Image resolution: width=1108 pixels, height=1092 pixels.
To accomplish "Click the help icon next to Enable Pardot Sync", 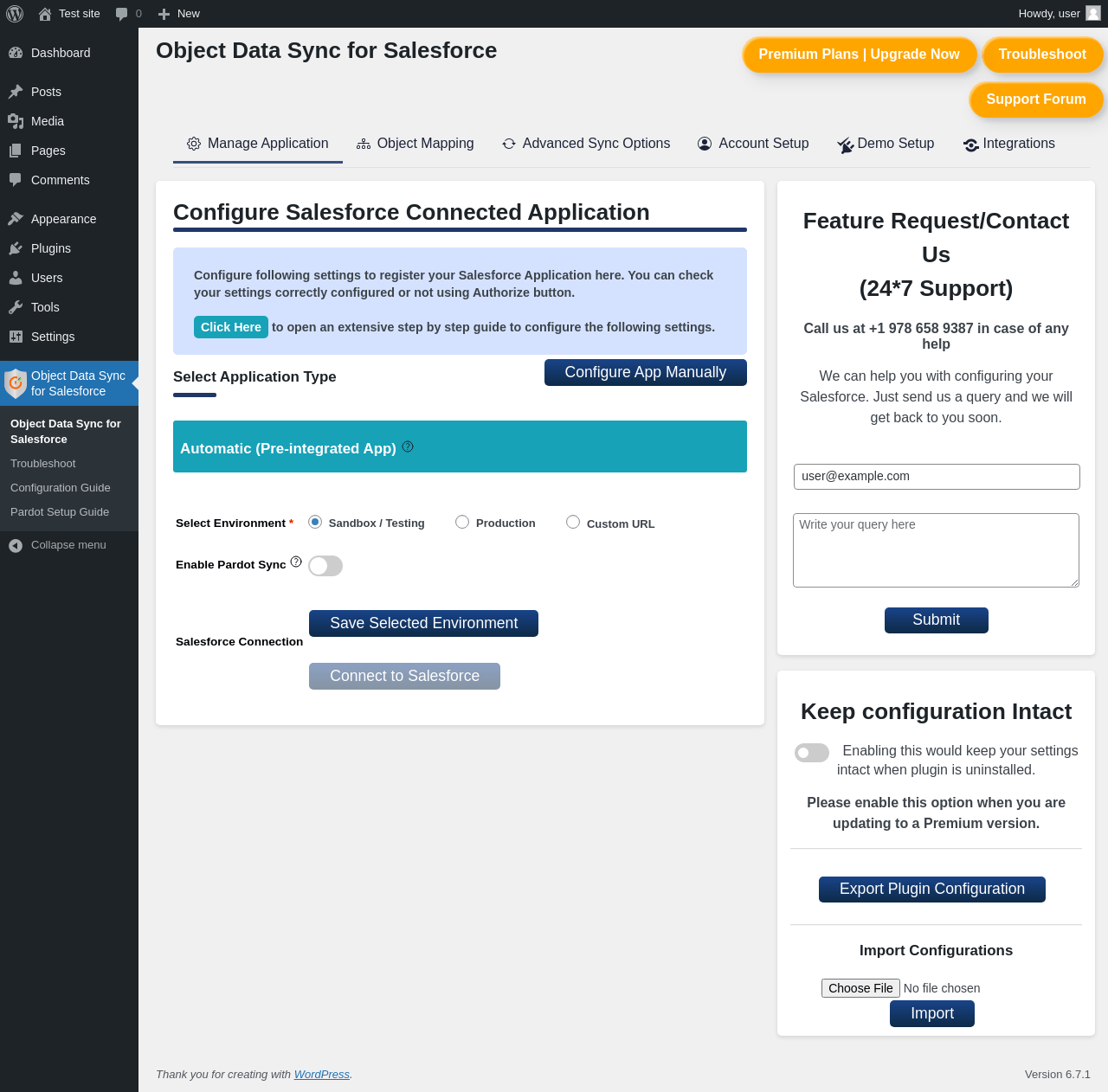I will (x=296, y=562).
